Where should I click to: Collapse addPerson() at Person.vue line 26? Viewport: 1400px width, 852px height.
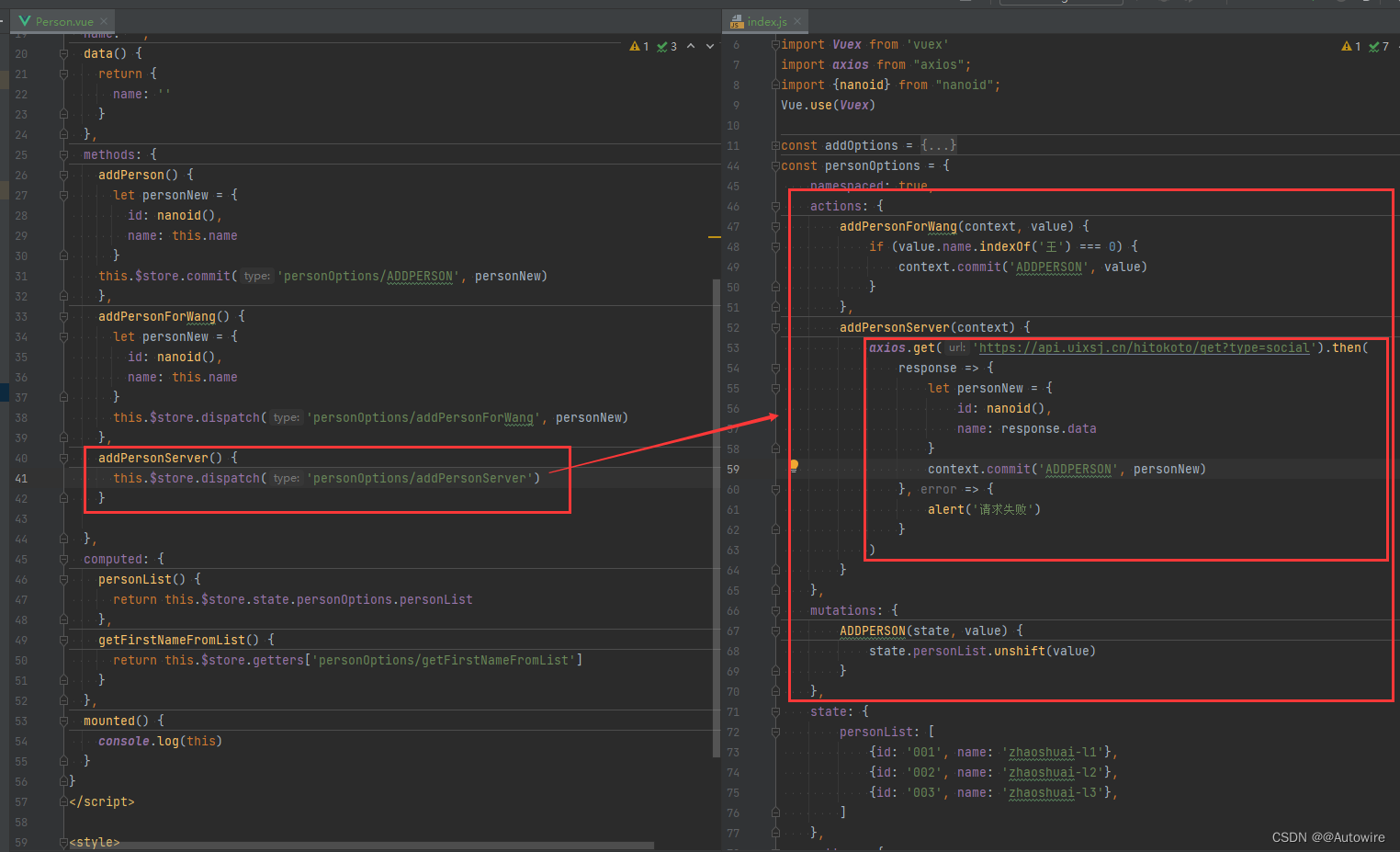pos(63,175)
